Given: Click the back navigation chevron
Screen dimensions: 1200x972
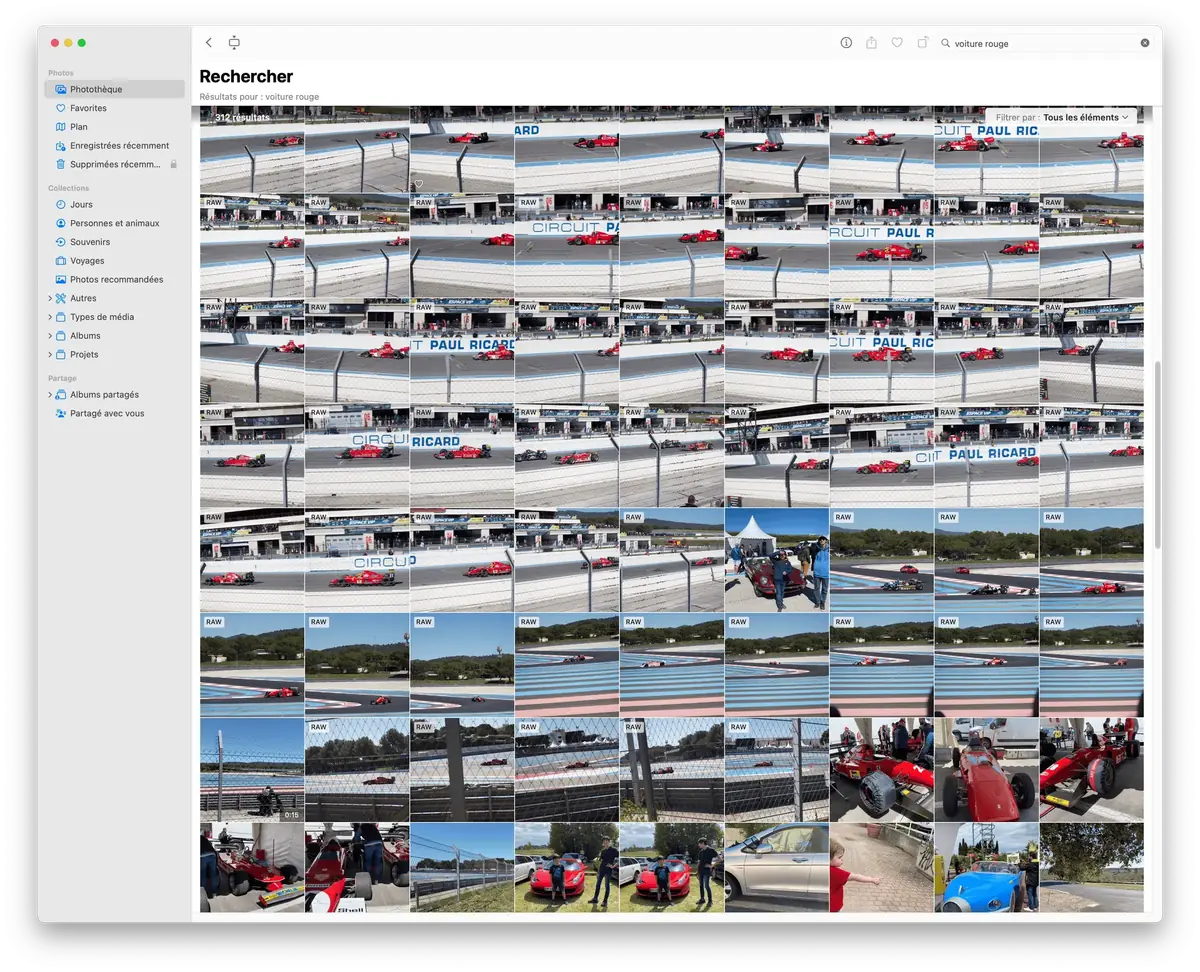Looking at the screenshot, I should [x=208, y=43].
